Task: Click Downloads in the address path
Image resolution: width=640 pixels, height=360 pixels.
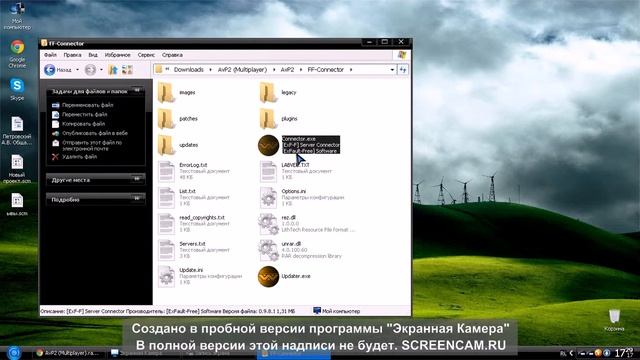Action: pyautogui.click(x=189, y=70)
